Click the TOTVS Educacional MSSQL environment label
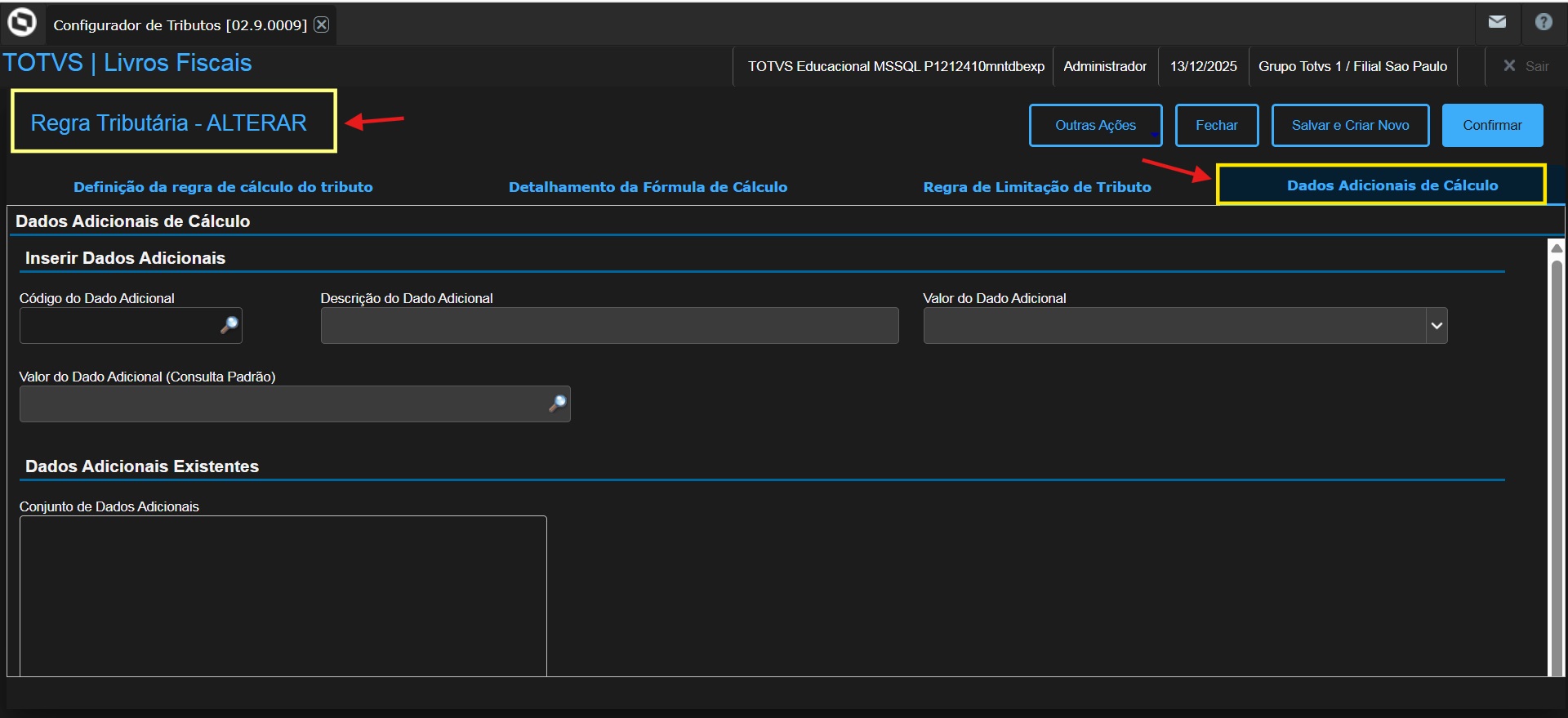 click(x=896, y=66)
